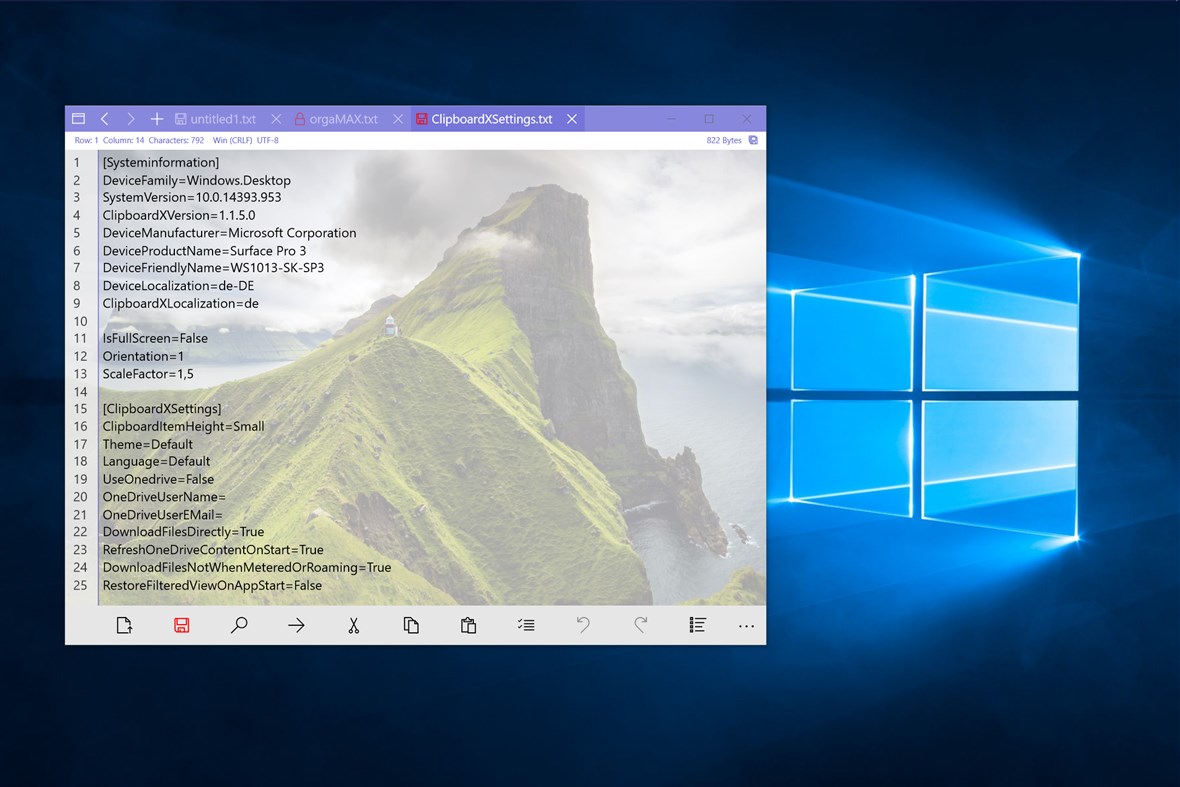This screenshot has width=1180, height=787.
Task: Click the Win (CRLF) line-ending indicator
Action: pos(232,140)
